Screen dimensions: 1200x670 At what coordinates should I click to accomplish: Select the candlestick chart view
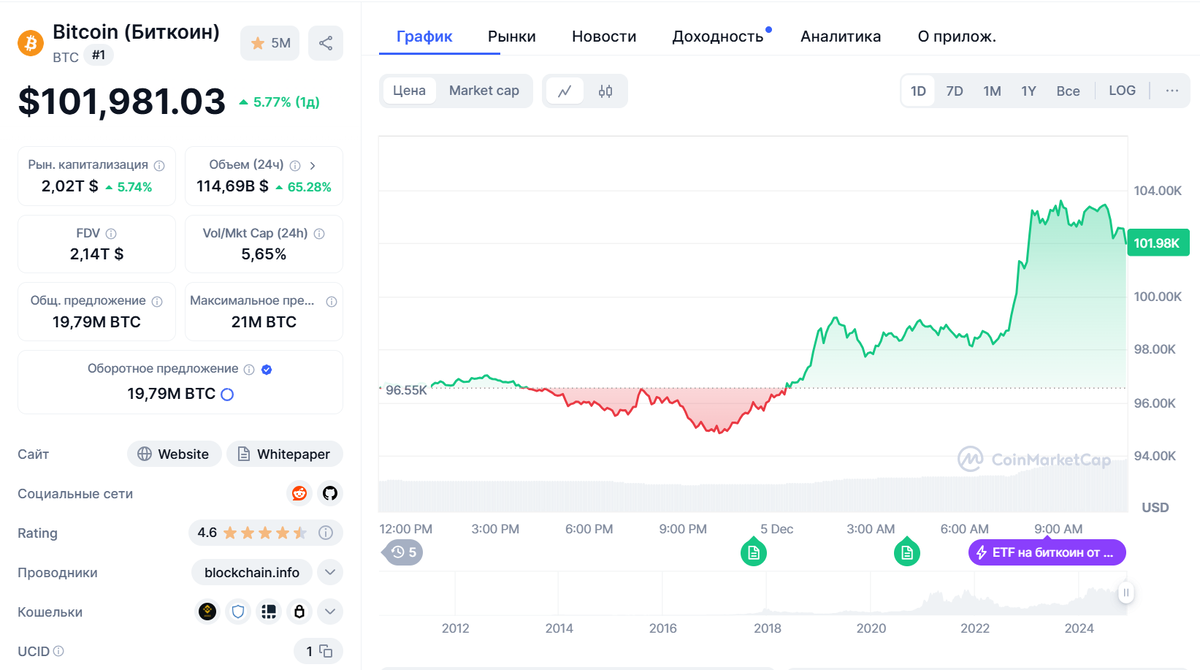(603, 90)
